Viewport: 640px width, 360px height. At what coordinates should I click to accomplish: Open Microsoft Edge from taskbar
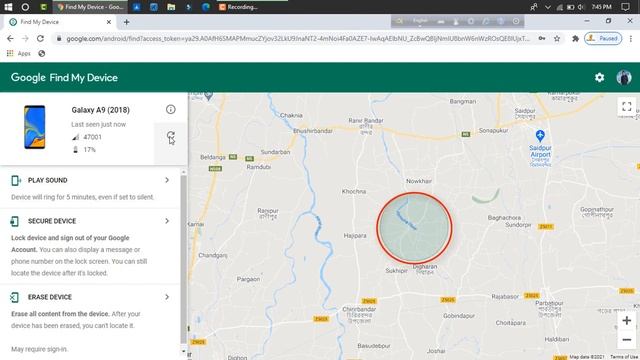(206, 7)
